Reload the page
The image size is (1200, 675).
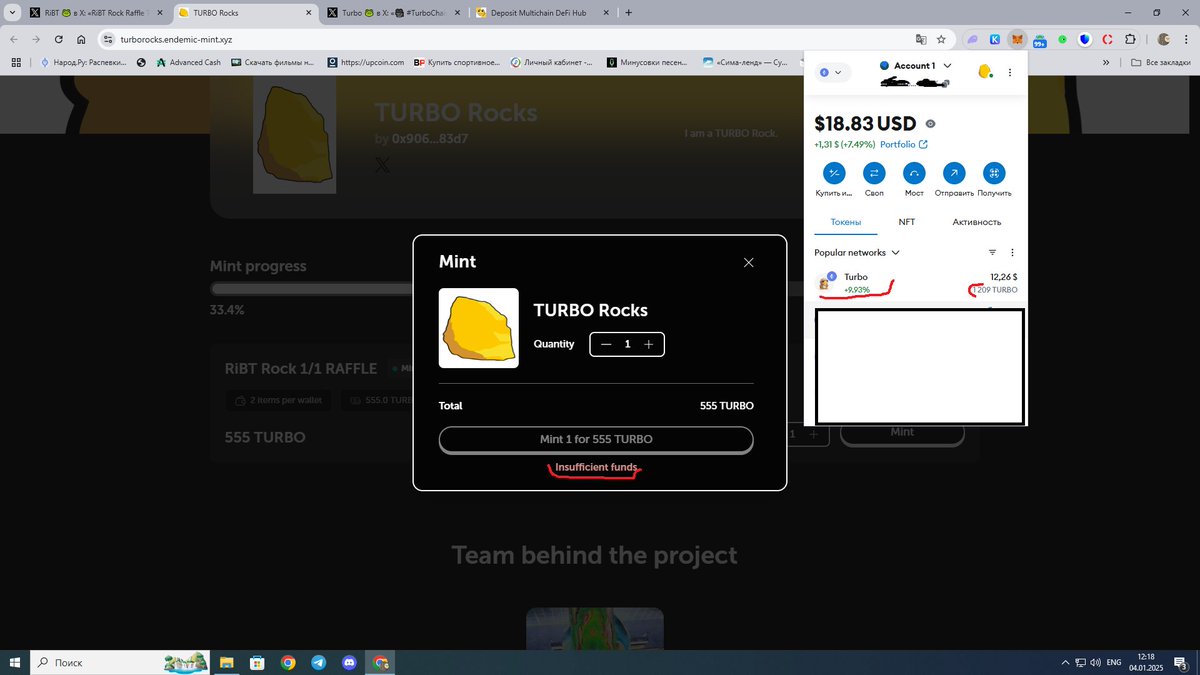pos(59,39)
